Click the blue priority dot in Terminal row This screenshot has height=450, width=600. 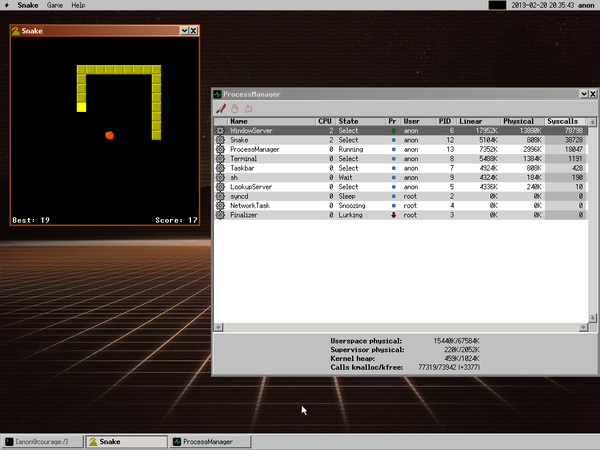(x=393, y=159)
